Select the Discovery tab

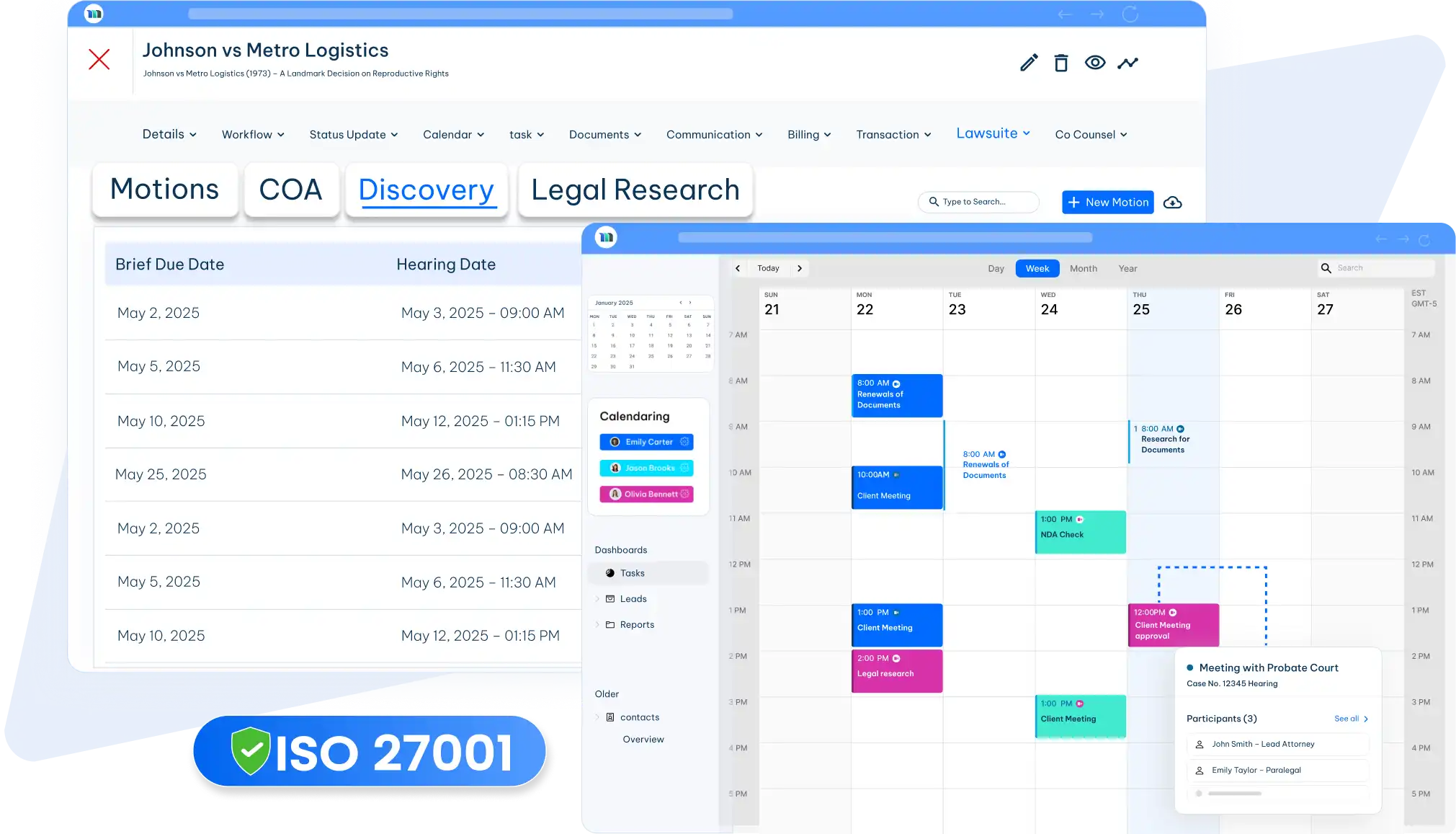pos(426,190)
